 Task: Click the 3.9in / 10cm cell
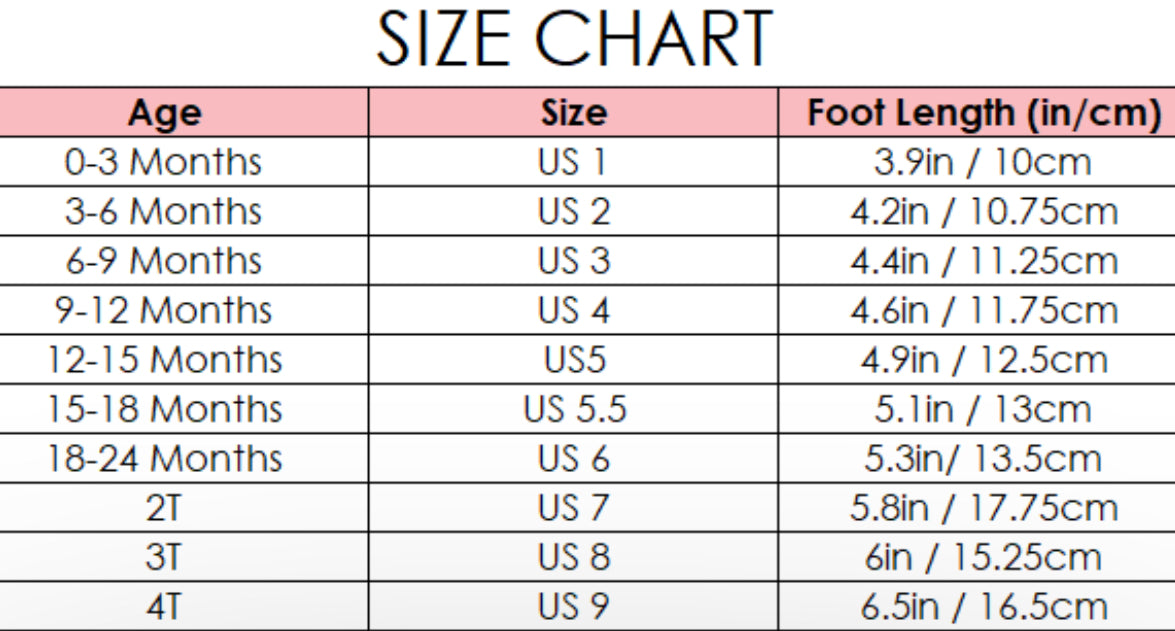(984, 162)
